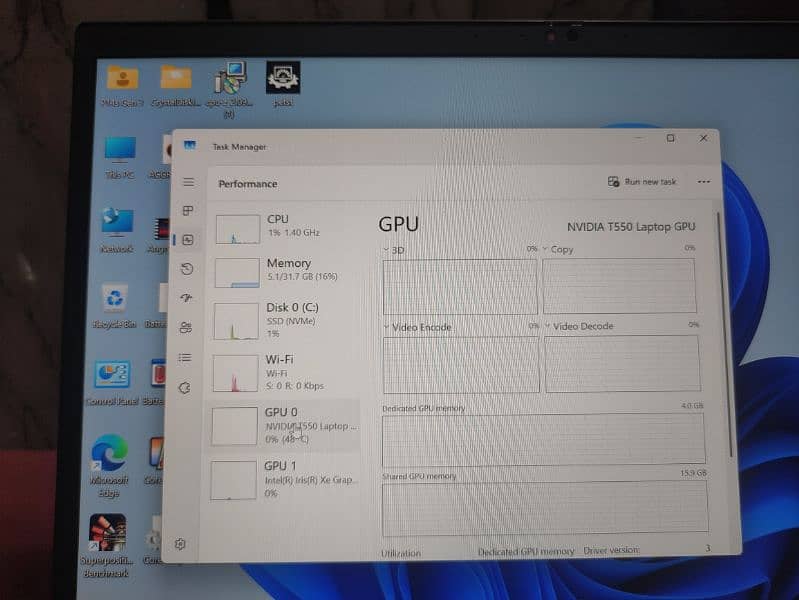Open the CPU-Z installer icon on desktop
This screenshot has width=799, height=600.
(x=230, y=78)
